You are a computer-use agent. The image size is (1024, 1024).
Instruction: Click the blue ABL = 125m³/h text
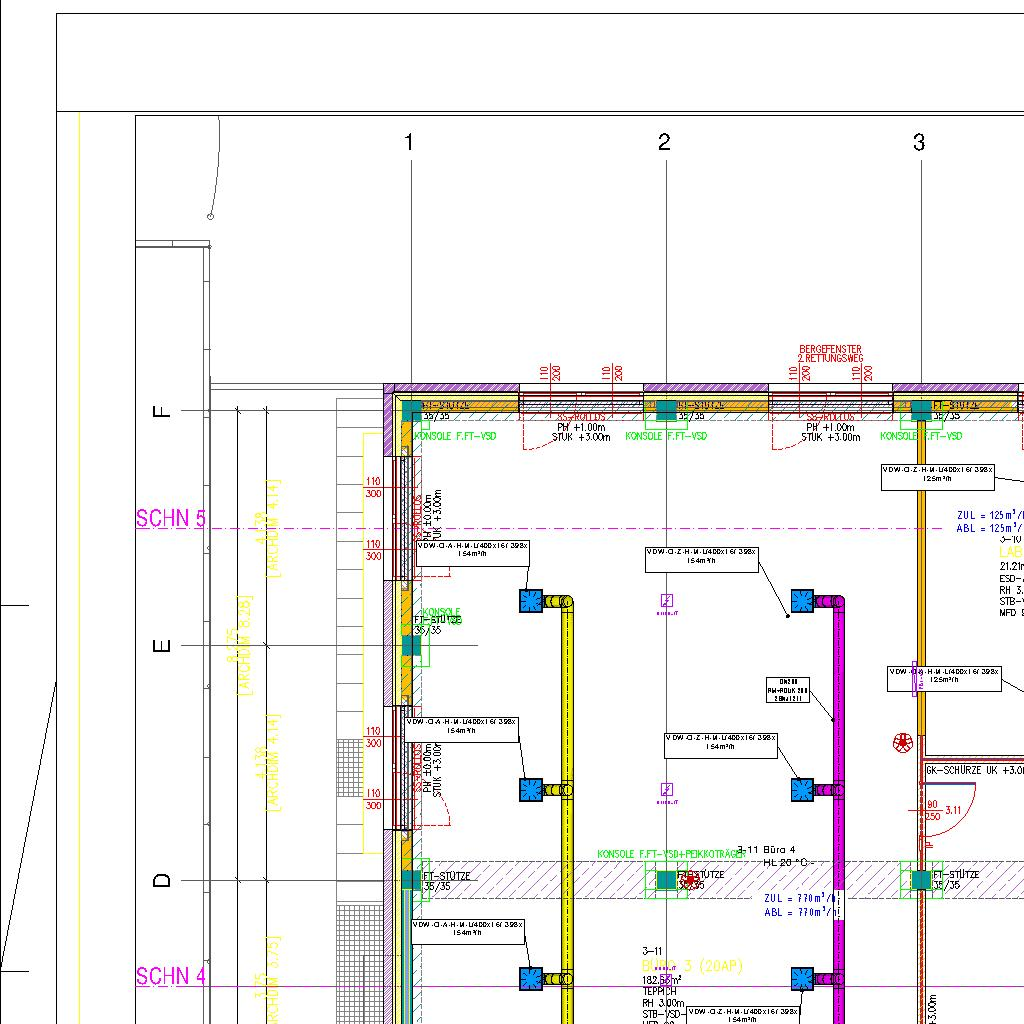pos(990,528)
